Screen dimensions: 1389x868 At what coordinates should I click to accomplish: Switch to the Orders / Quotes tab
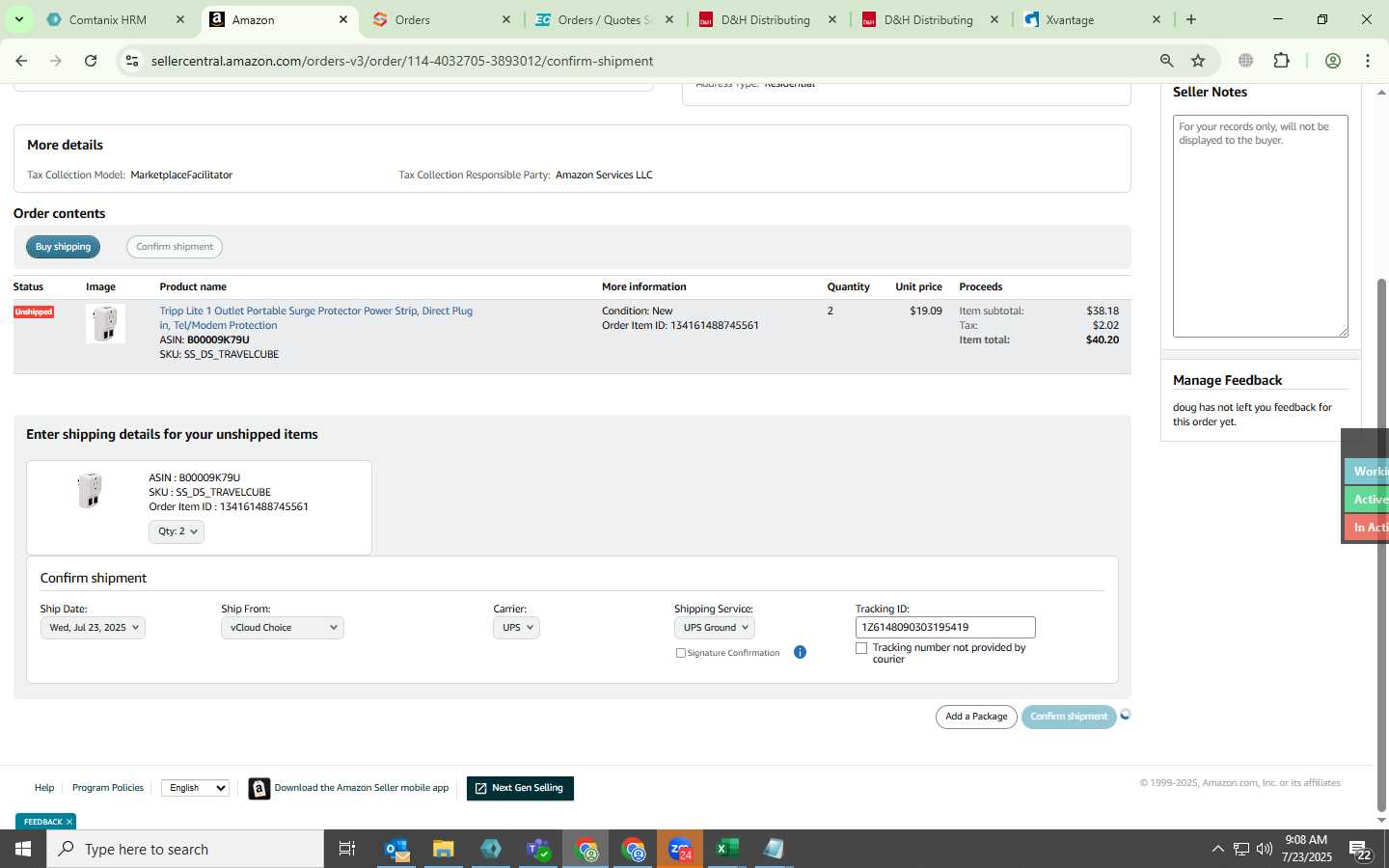pos(603,19)
